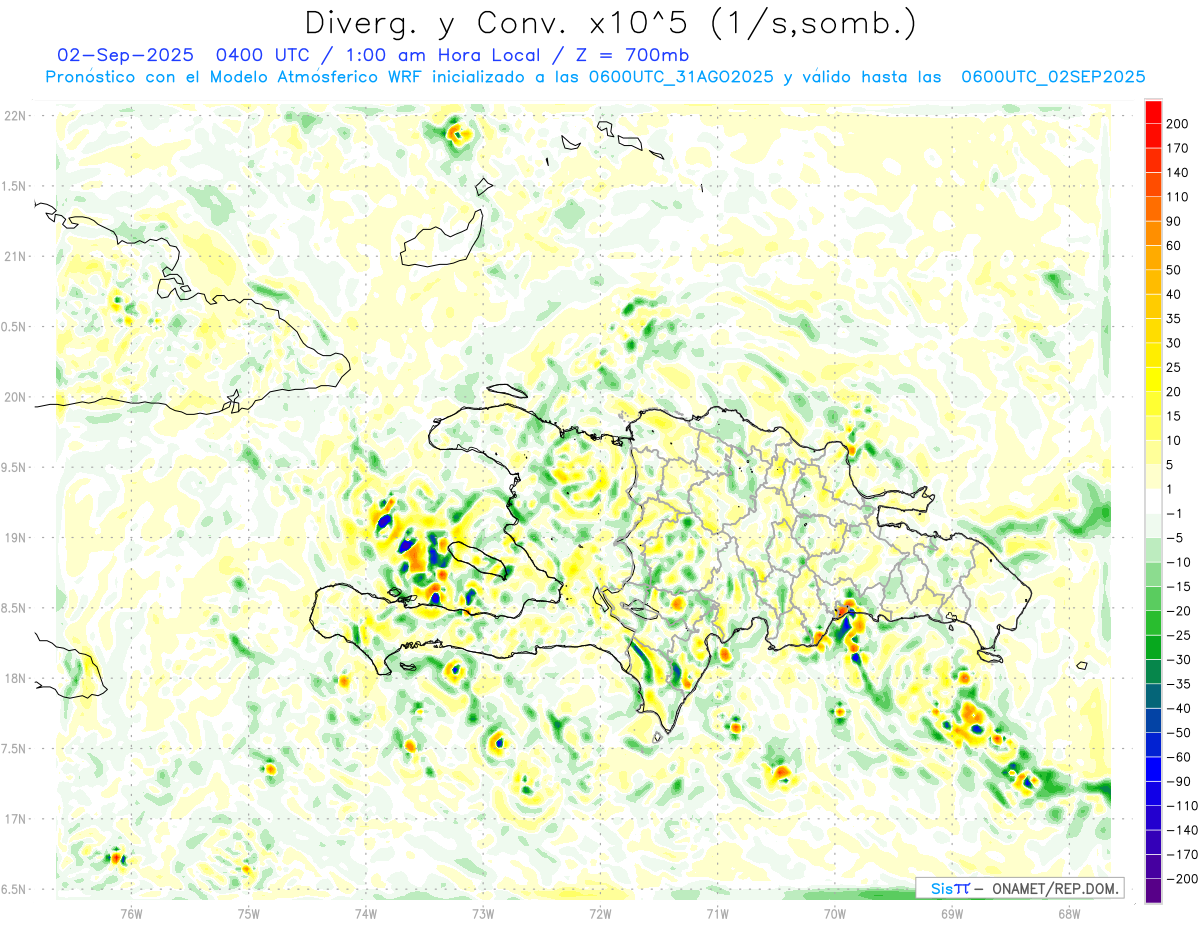Screen dimensions: 1200x927
Task: Click the '6.5N' latitude label
Action: (x=15, y=889)
